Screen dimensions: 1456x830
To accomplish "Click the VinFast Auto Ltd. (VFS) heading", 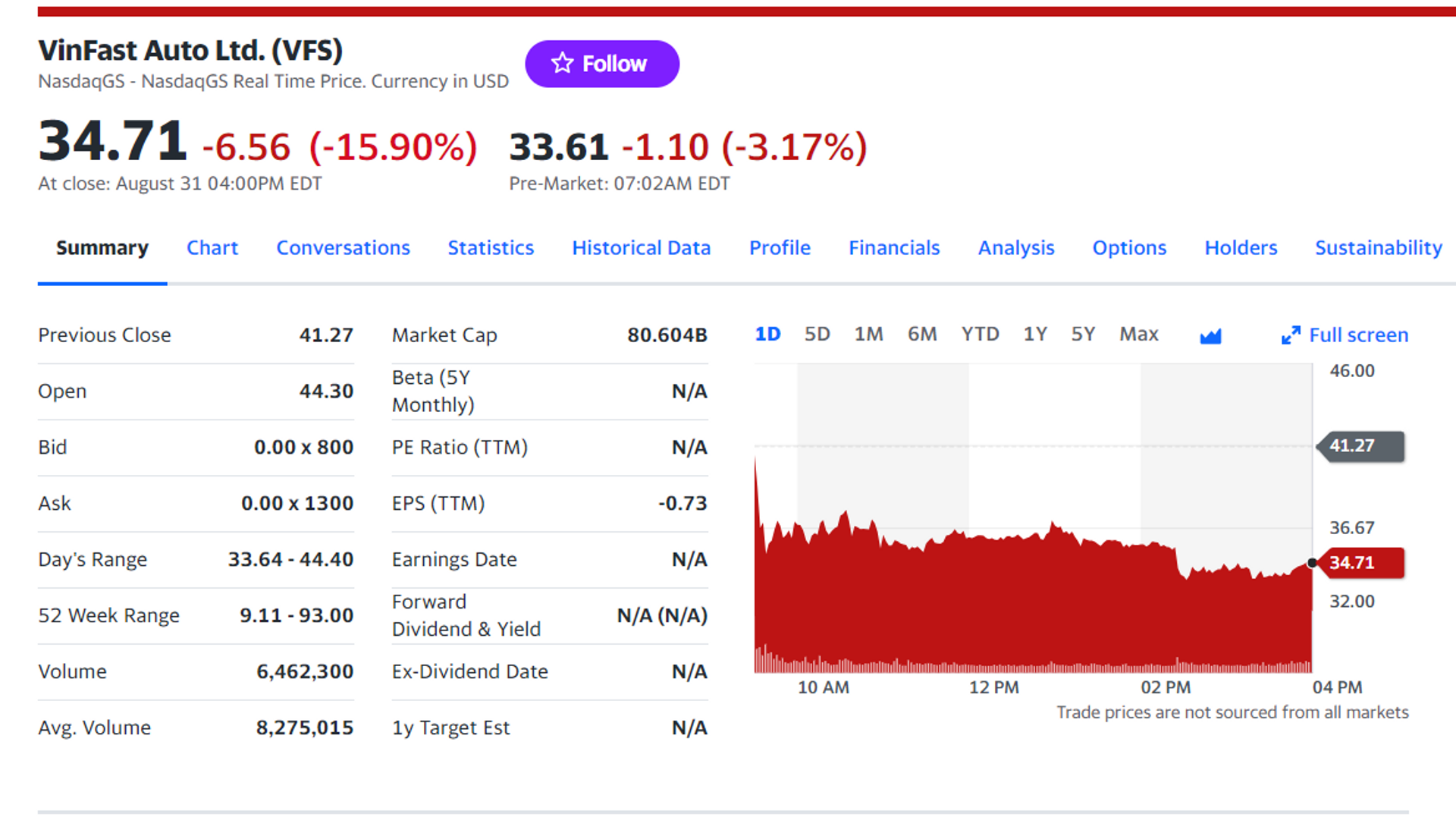I will 190,50.
